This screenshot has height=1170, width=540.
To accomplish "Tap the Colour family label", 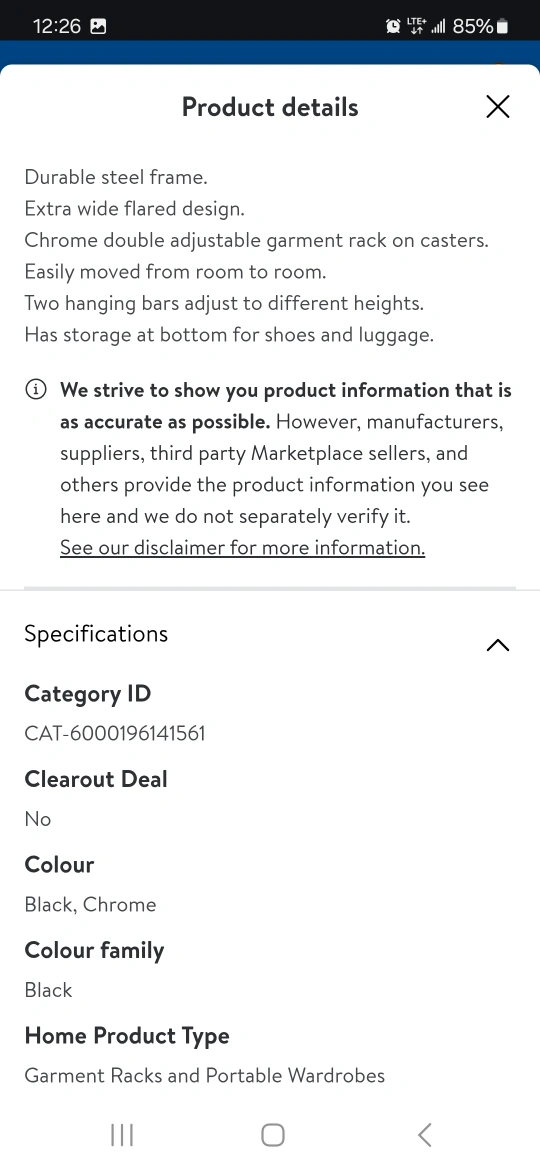I will pos(94,950).
